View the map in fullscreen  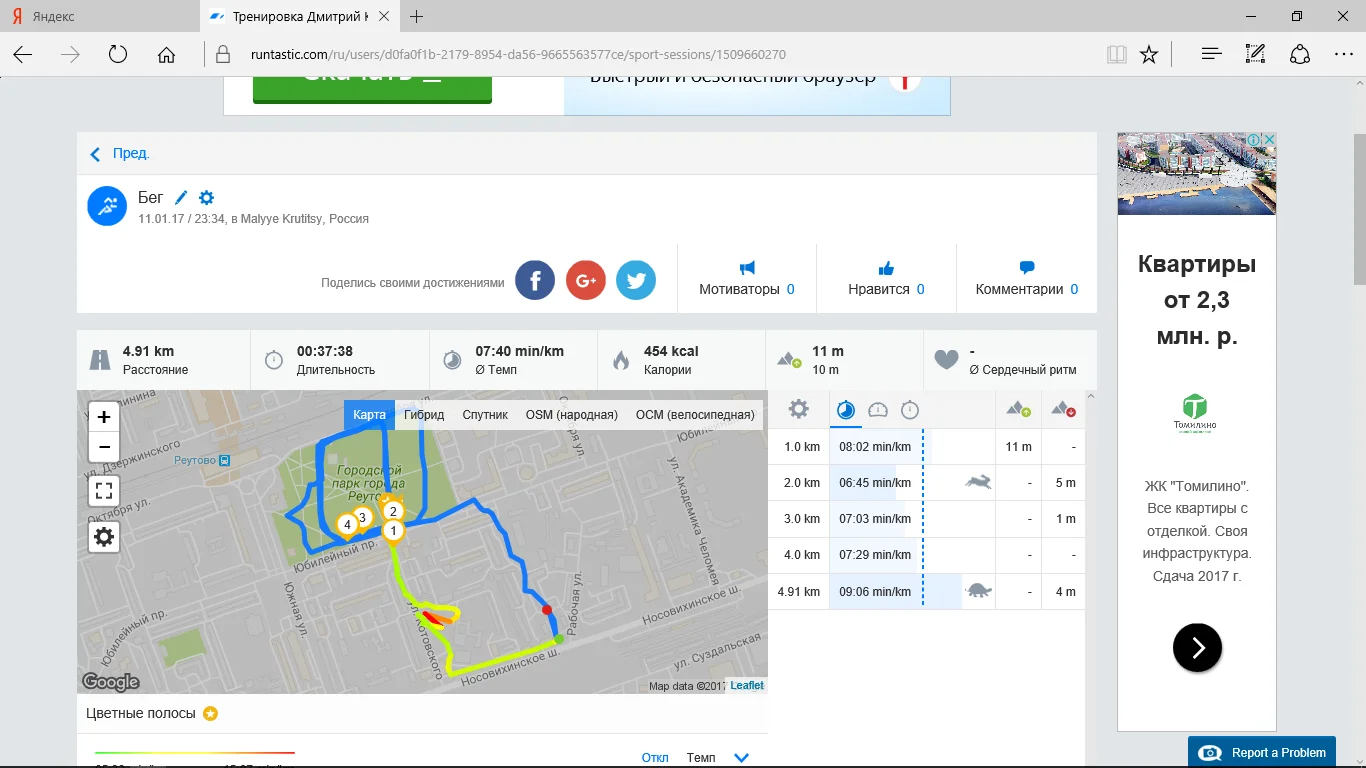(104, 490)
